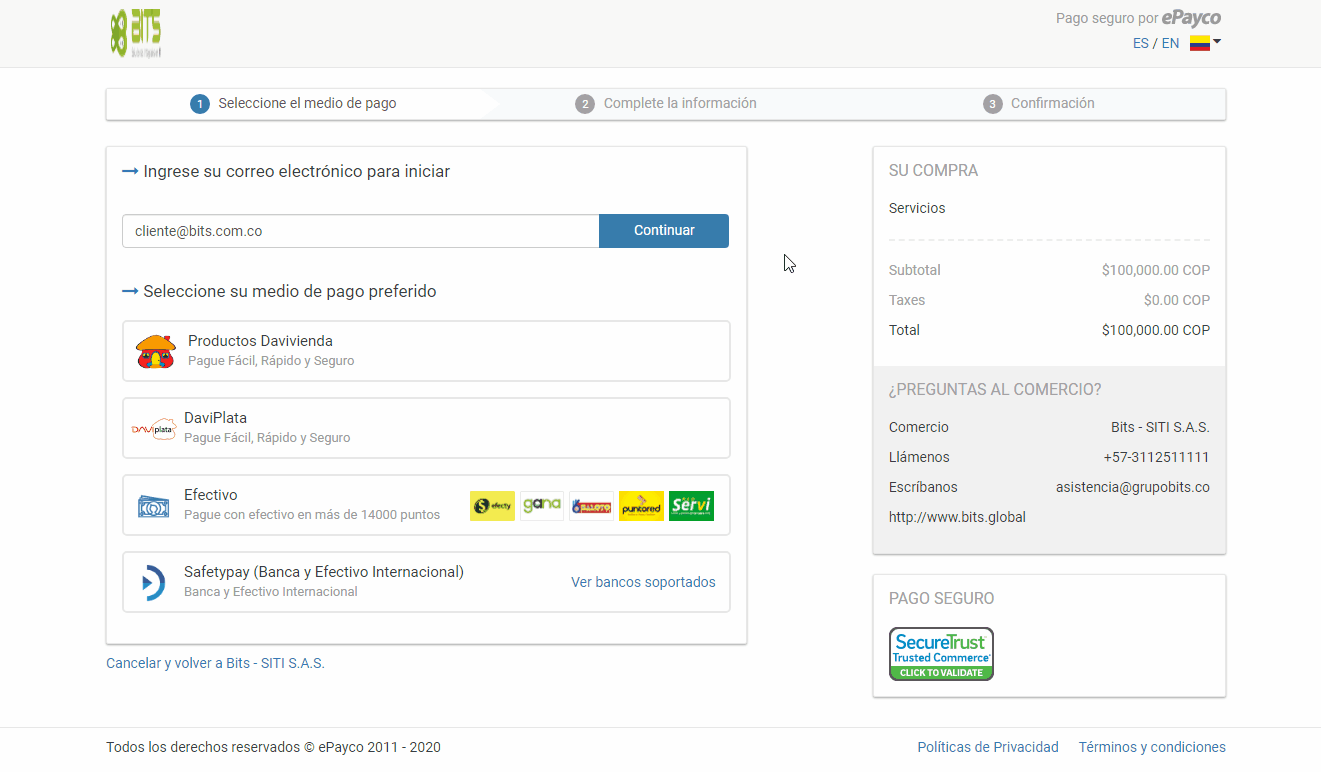Click the green Servi logo
Screen dimensions: 1321x772
click(x=691, y=506)
